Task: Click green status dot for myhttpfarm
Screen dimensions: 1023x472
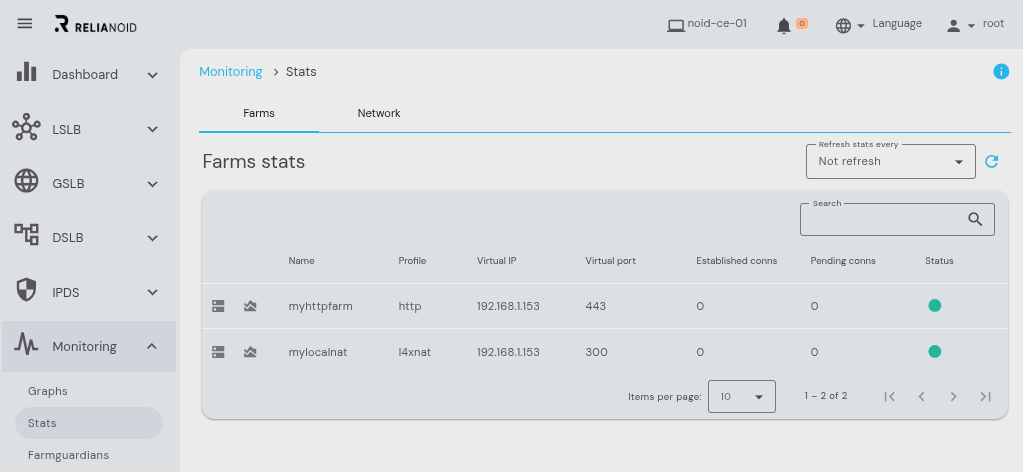Action: 934,306
